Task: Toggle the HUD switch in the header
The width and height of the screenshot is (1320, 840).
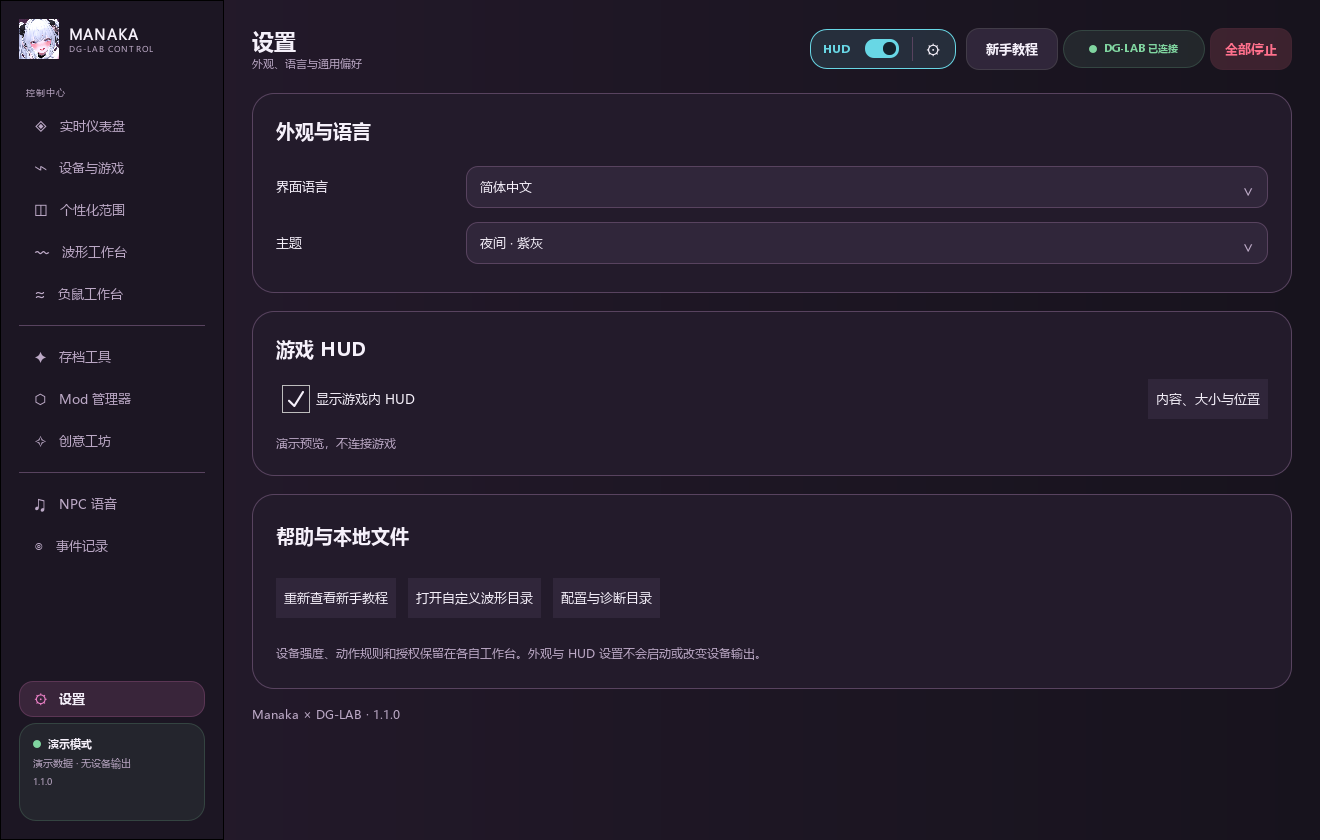Action: point(882,49)
